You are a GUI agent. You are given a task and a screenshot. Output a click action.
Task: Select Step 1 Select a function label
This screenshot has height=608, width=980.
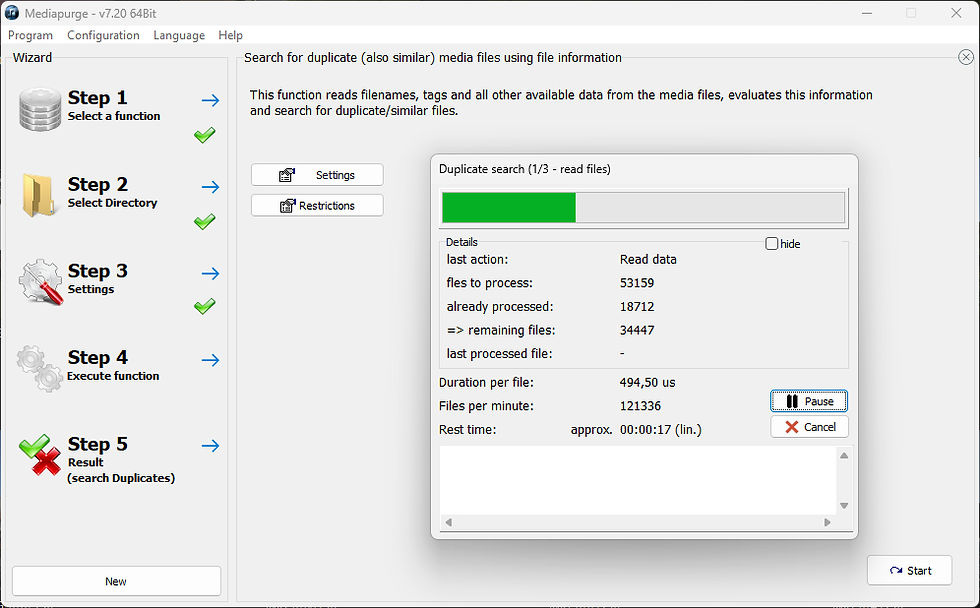click(114, 106)
